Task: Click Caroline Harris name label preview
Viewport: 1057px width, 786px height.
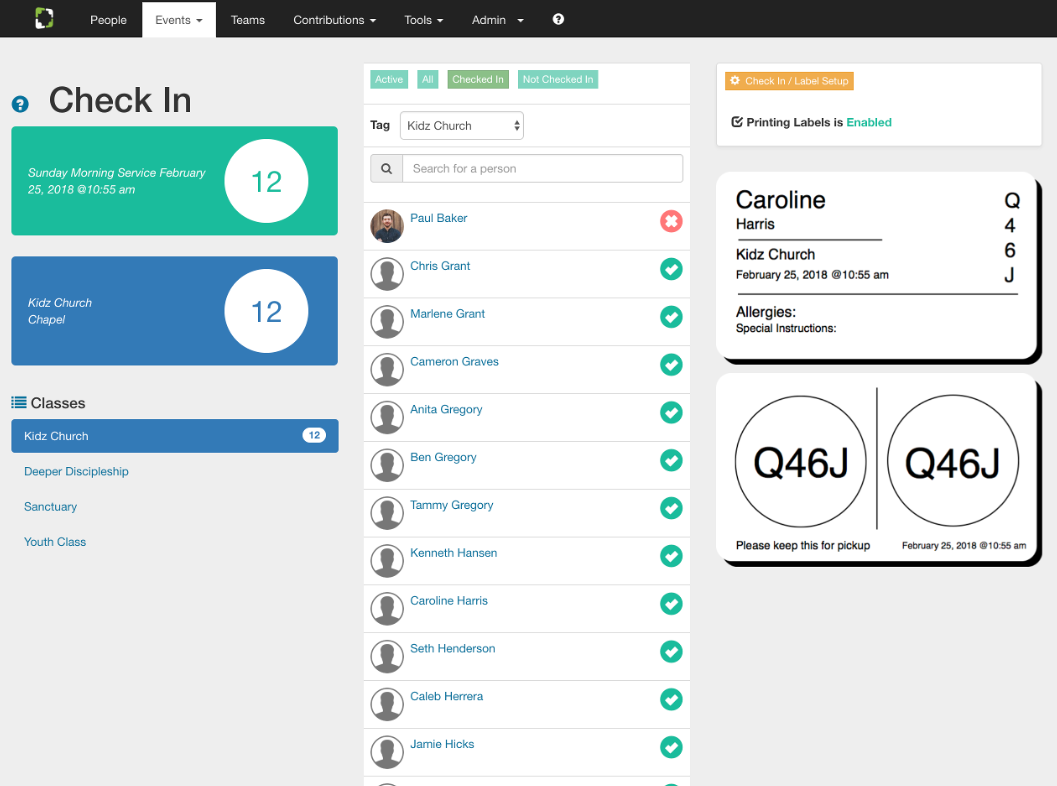Action: pyautogui.click(x=876, y=266)
